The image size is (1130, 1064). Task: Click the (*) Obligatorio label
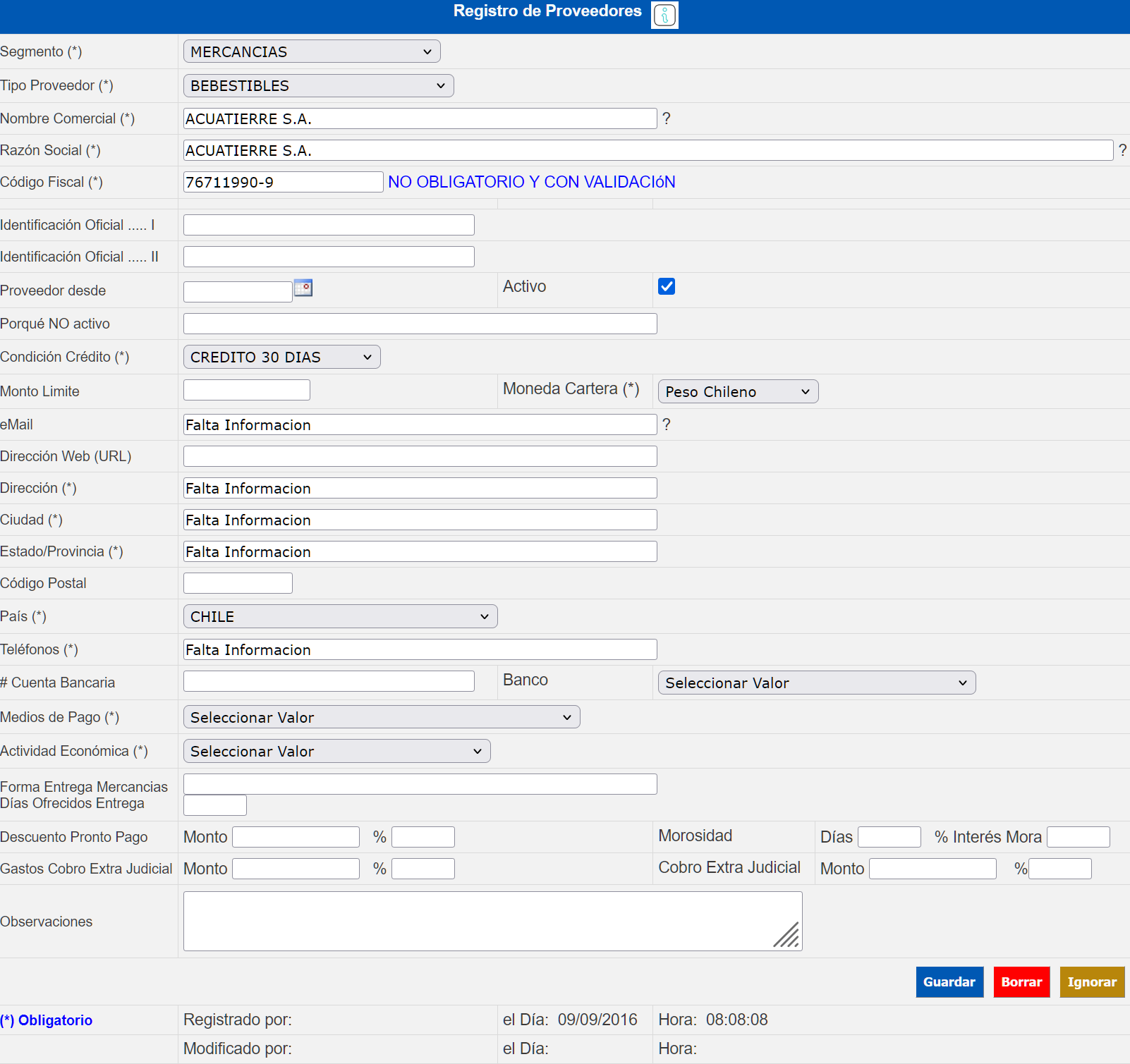tap(47, 1020)
